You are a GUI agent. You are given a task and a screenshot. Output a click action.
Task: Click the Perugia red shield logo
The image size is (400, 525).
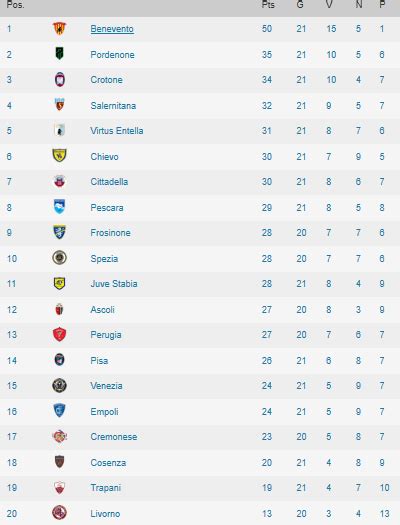coord(60,334)
